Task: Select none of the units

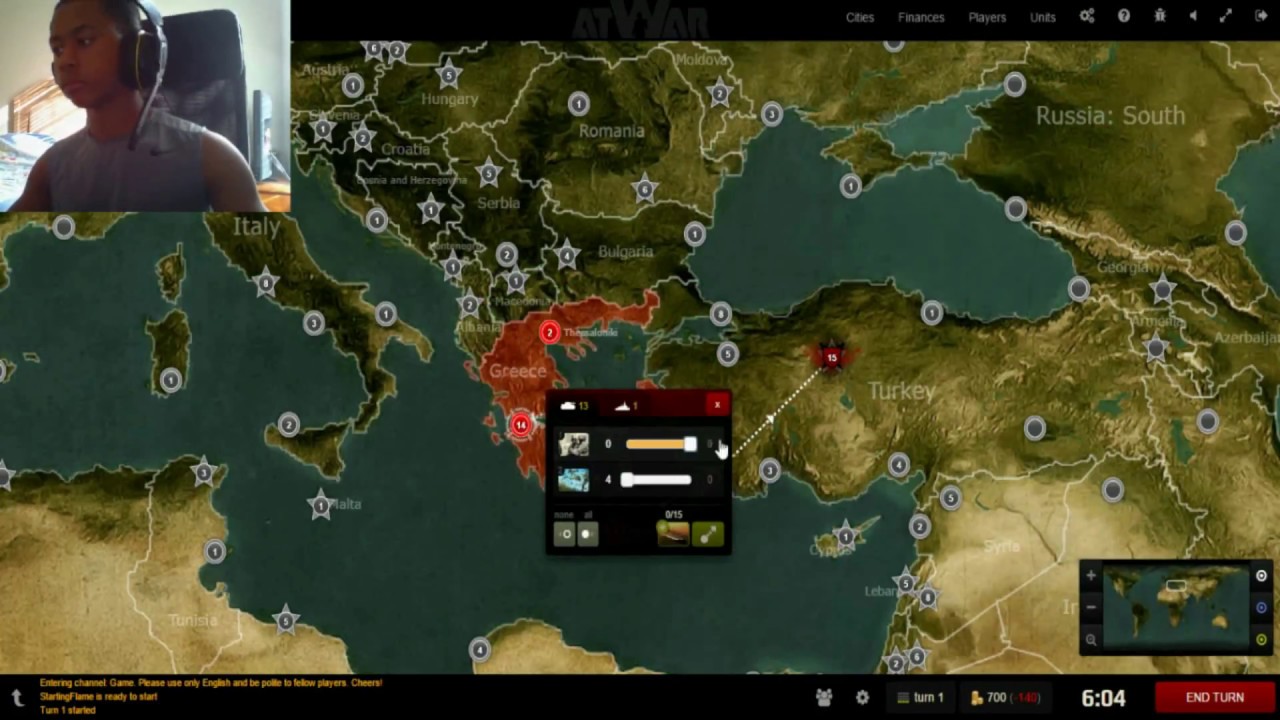Action: click(x=566, y=534)
